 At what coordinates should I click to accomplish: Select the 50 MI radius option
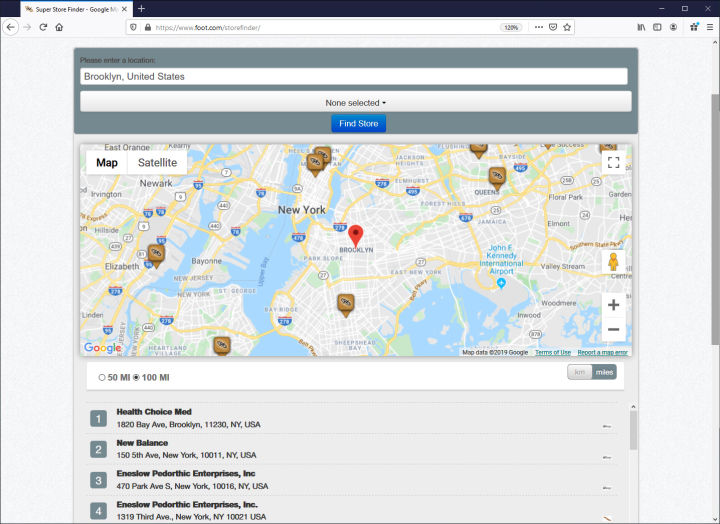coord(102,378)
